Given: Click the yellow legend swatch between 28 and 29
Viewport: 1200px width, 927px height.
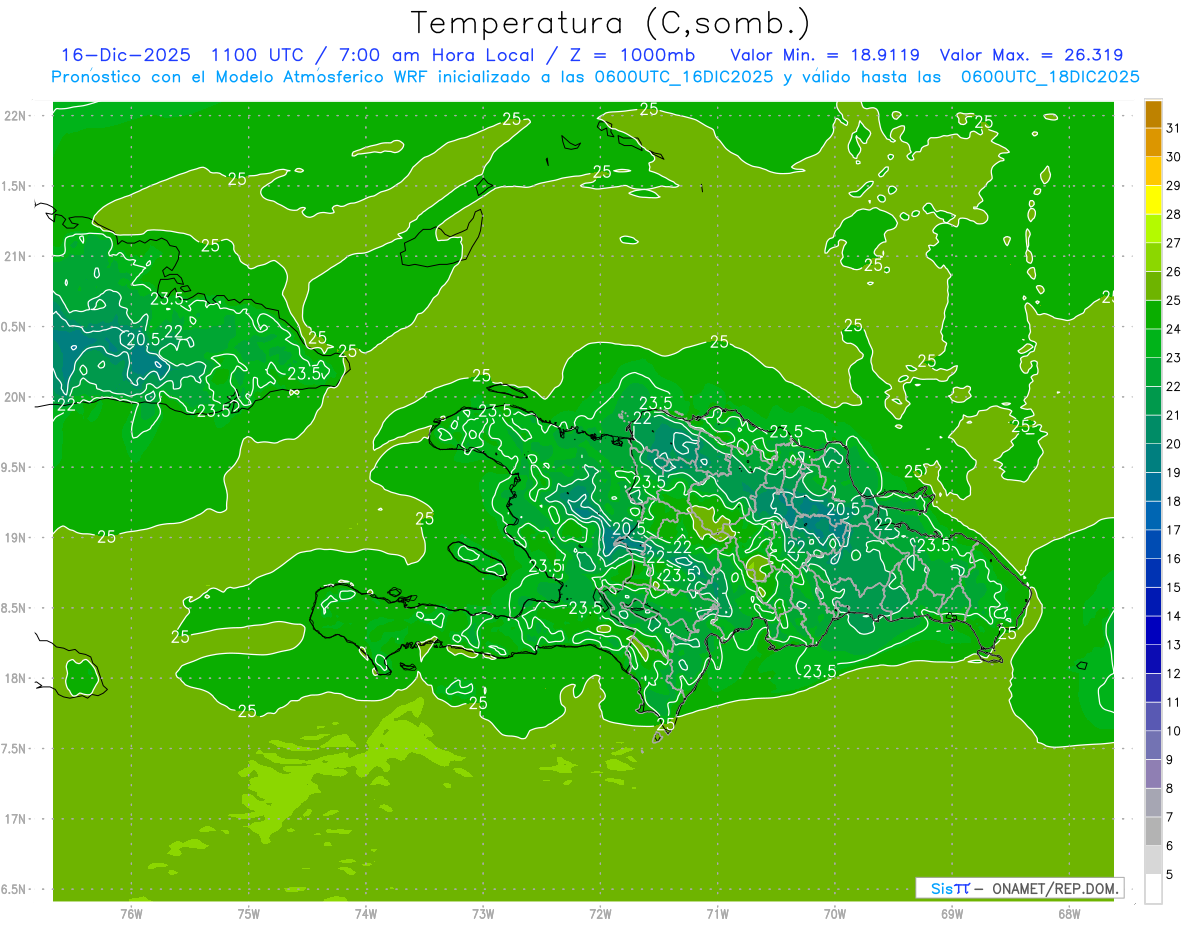Looking at the screenshot, I should point(1154,200).
